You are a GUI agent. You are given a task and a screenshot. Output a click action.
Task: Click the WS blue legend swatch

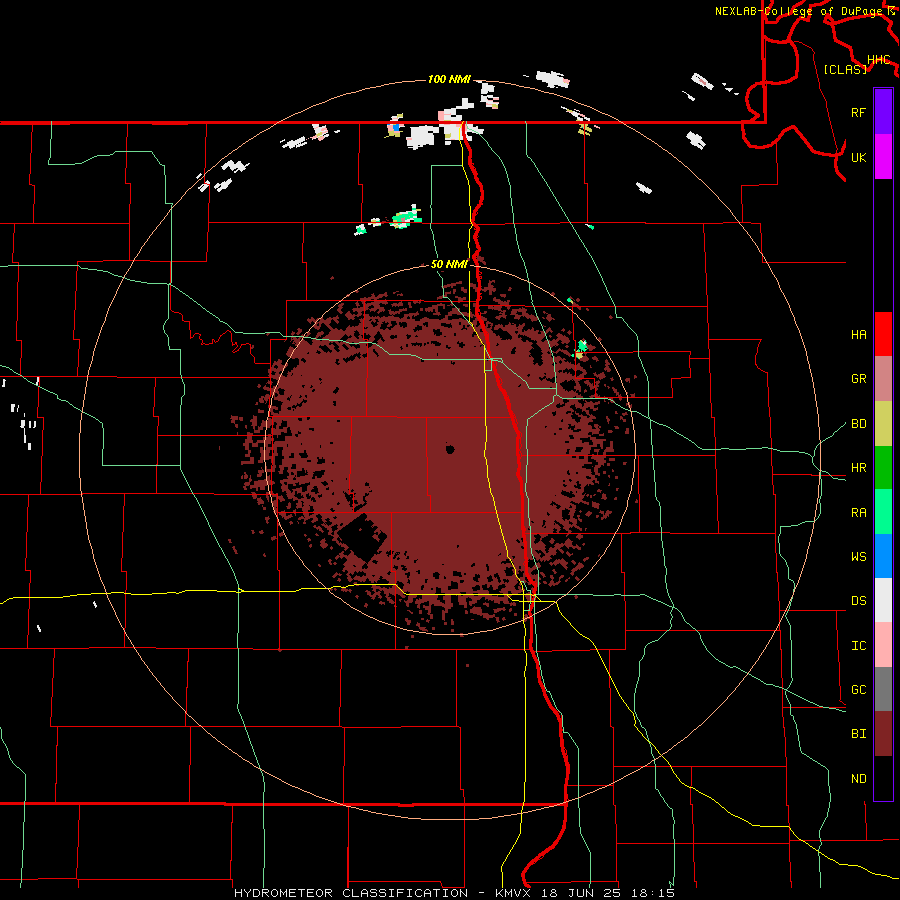pyautogui.click(x=883, y=556)
